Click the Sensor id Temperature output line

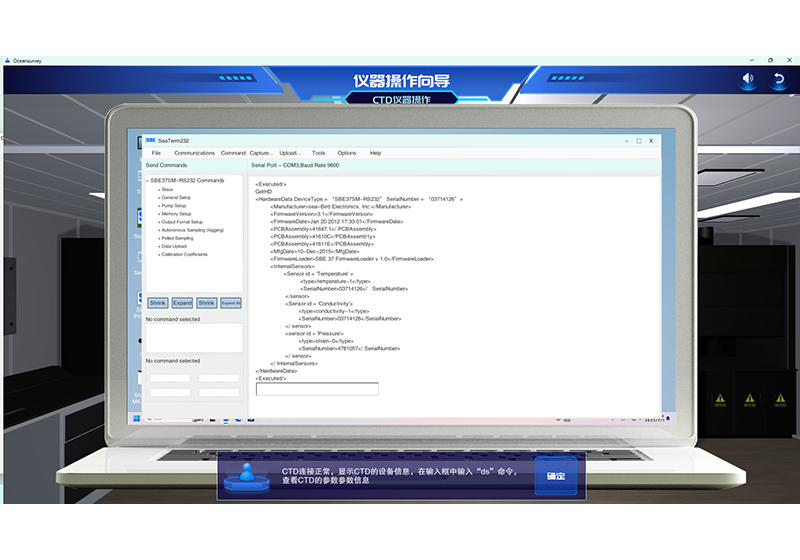318,274
